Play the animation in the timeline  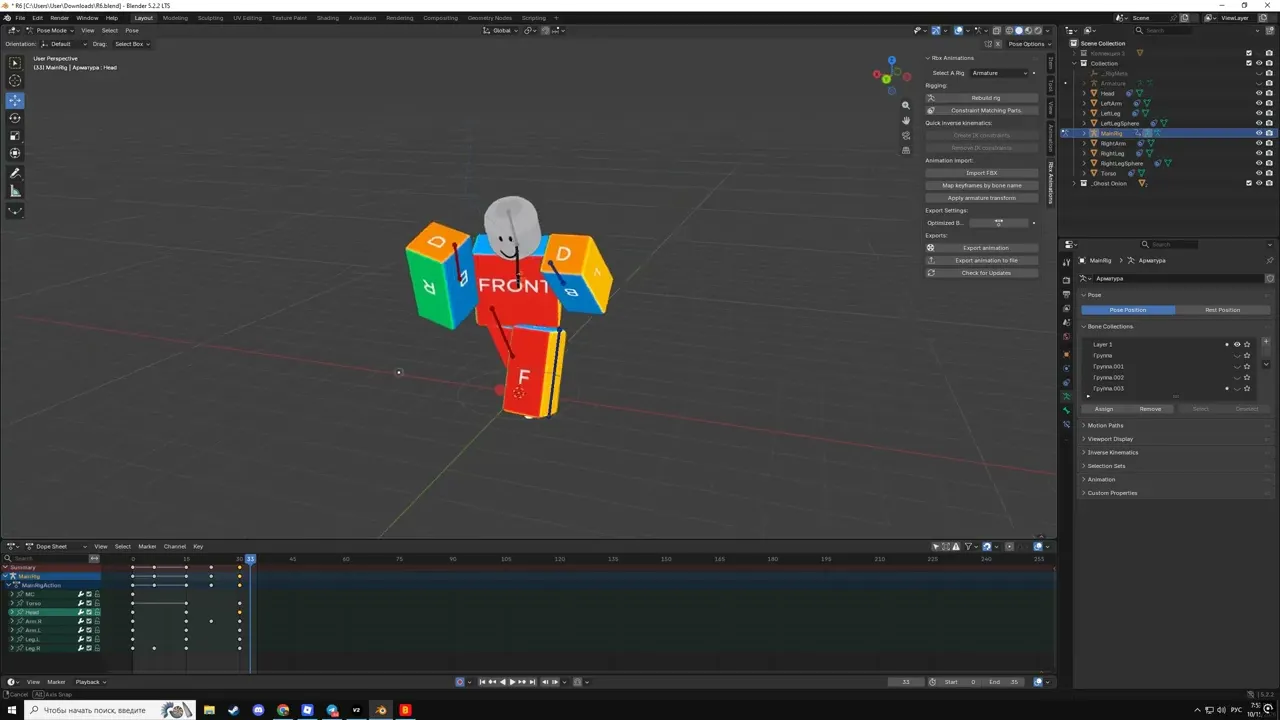(x=513, y=682)
